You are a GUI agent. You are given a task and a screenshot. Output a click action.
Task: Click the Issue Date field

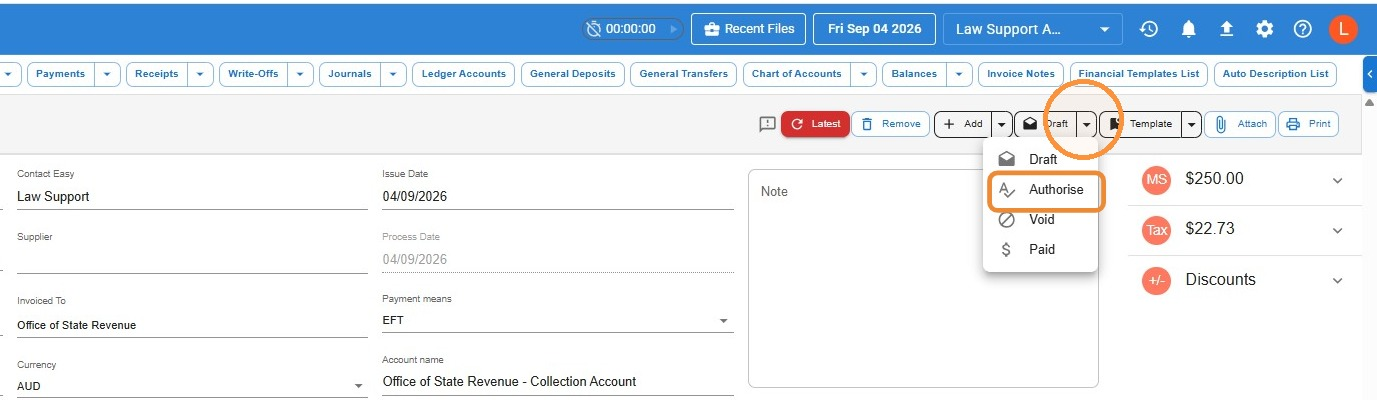[558, 197]
